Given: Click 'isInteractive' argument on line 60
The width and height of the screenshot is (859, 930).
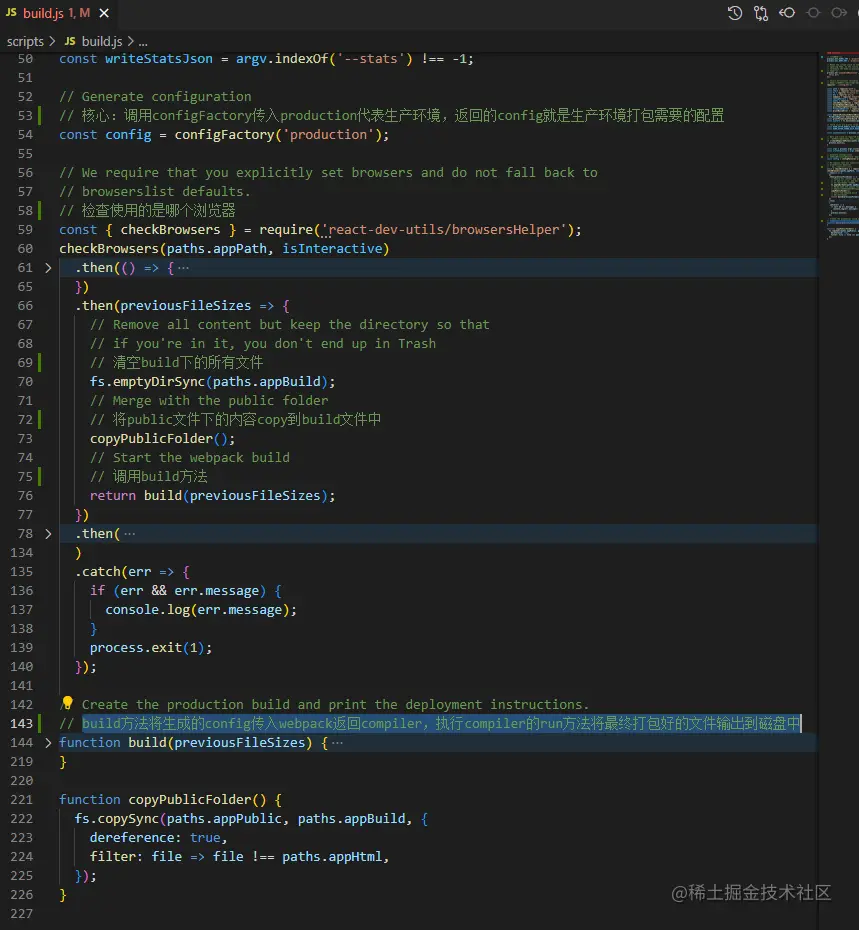Looking at the screenshot, I should (x=332, y=249).
